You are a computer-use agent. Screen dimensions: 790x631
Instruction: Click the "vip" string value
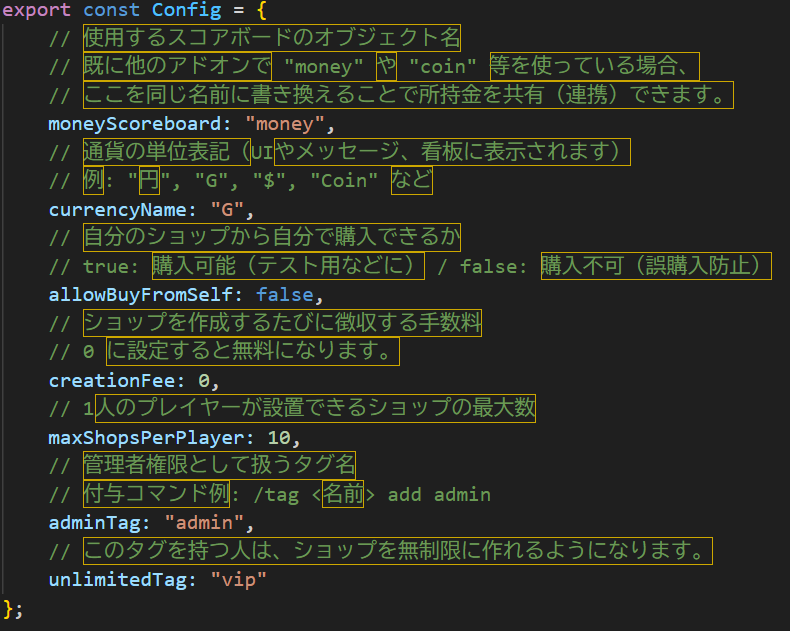click(x=239, y=580)
